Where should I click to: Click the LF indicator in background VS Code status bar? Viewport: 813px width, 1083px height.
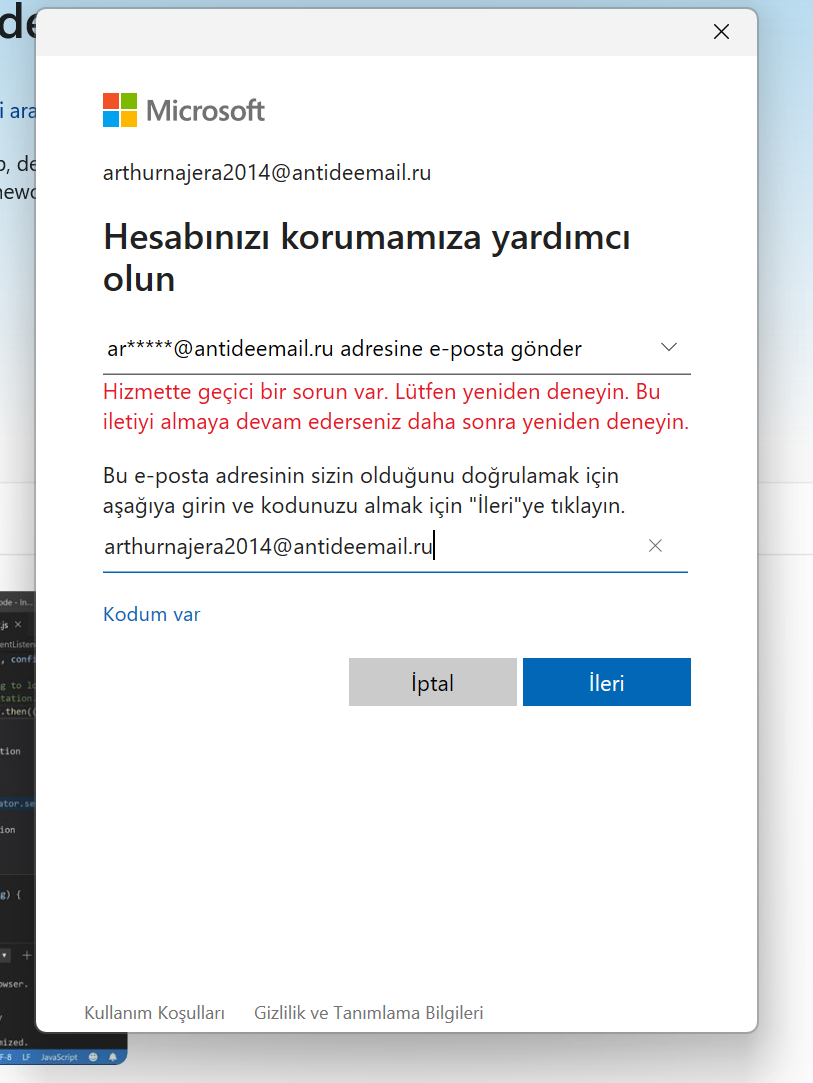tap(26, 1057)
